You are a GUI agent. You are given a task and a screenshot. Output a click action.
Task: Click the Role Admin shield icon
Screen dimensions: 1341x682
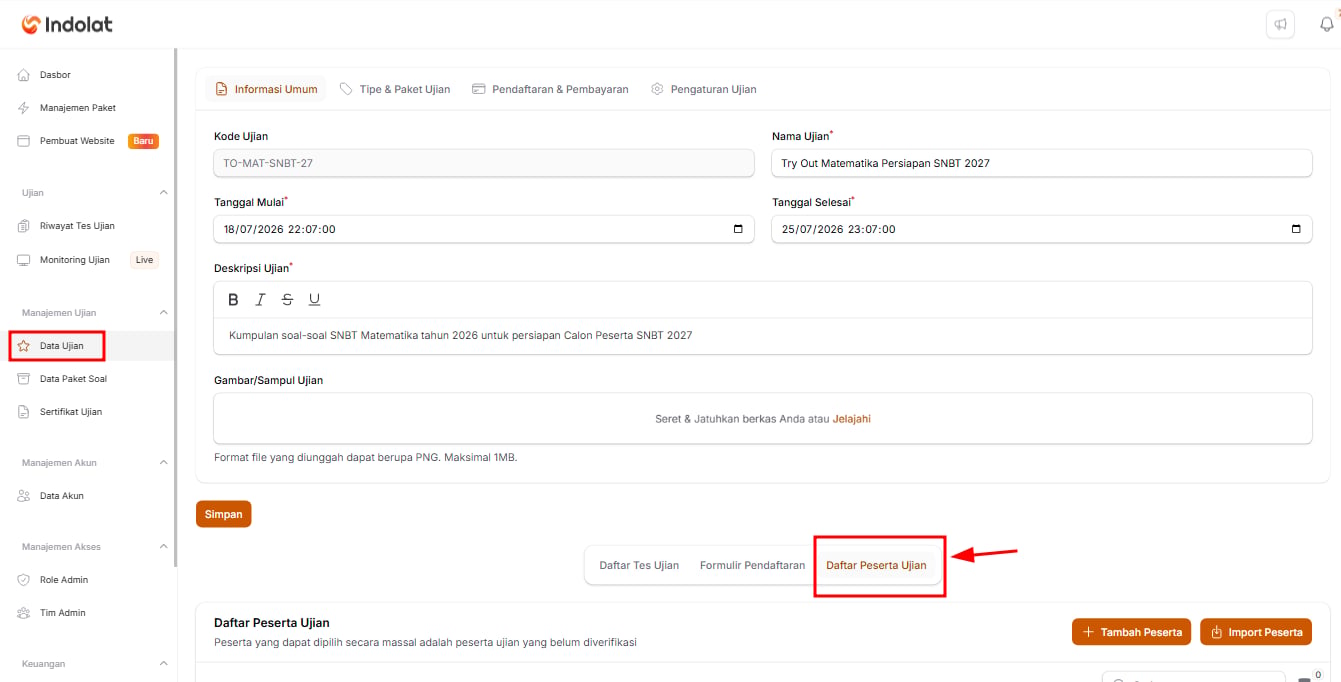click(x=24, y=580)
